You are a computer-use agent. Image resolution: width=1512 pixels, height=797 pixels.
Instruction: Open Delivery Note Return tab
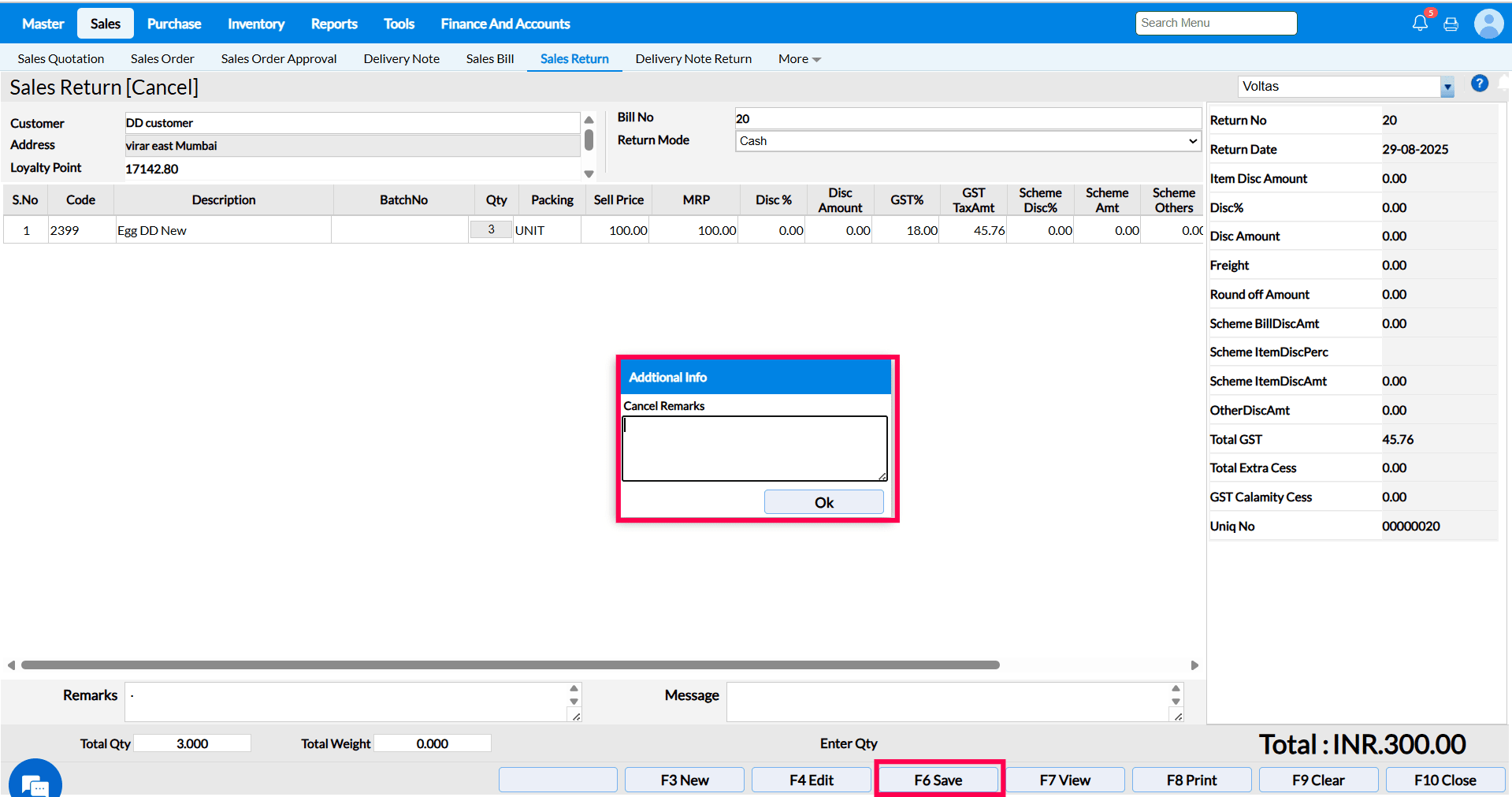(x=693, y=59)
